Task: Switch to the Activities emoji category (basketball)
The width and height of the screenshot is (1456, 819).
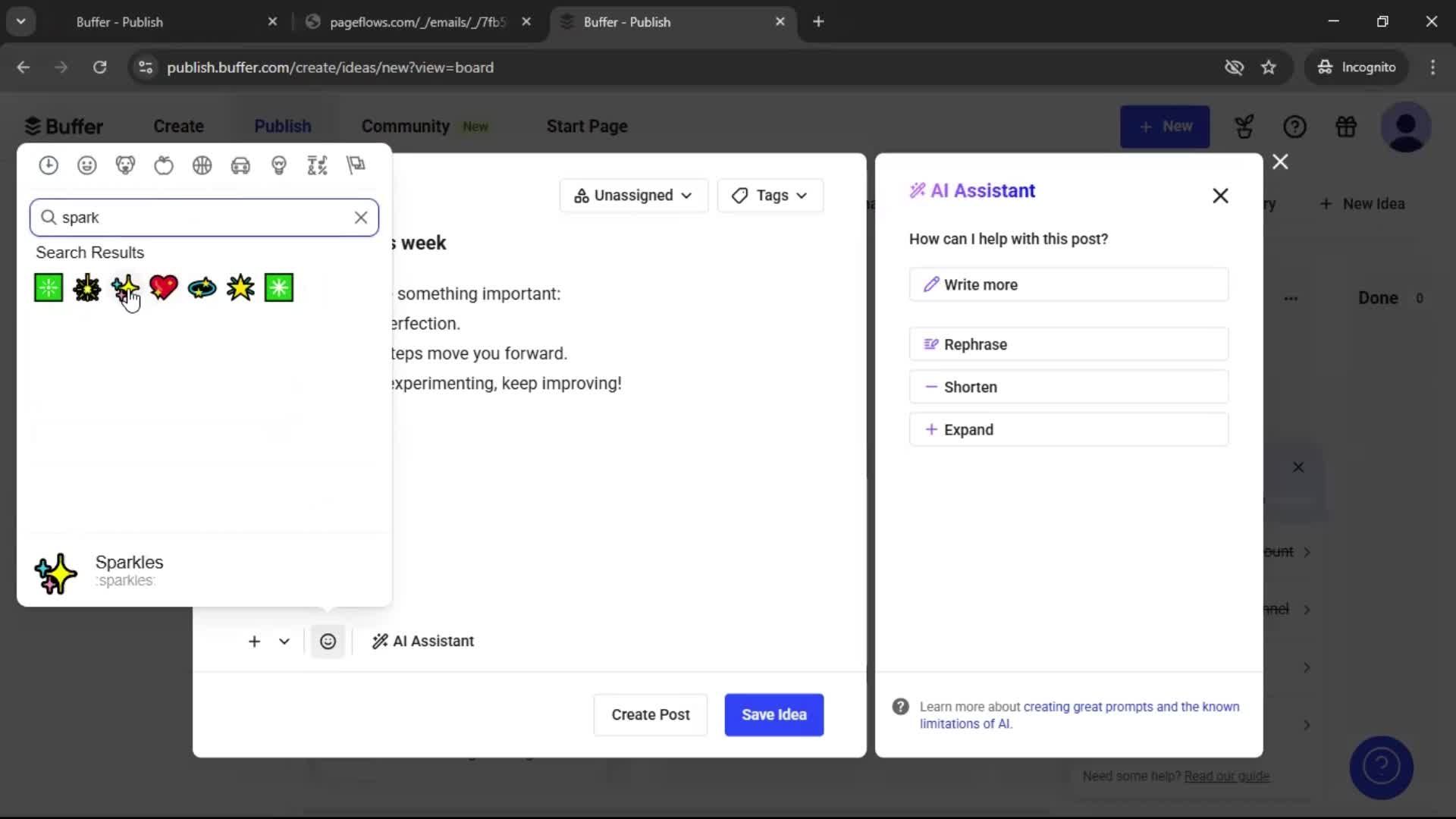Action: click(x=202, y=165)
